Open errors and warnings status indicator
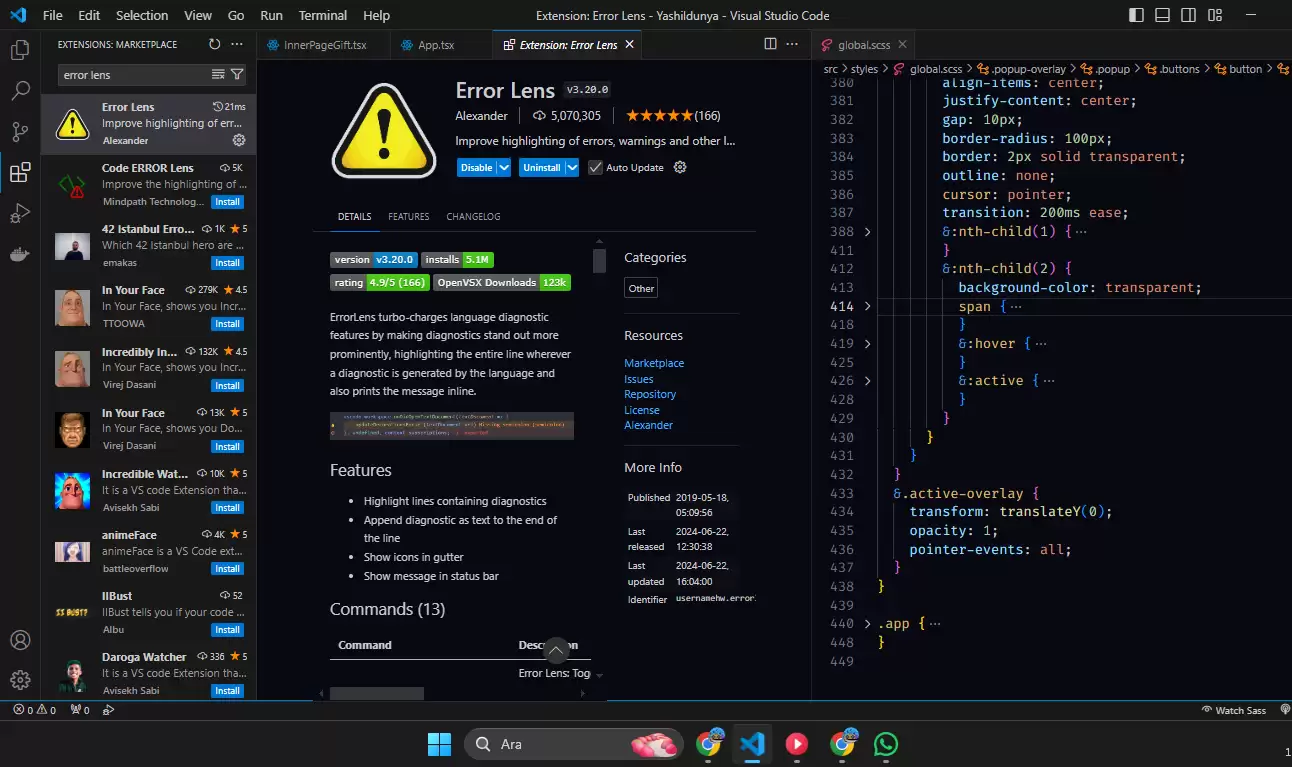 [32, 710]
